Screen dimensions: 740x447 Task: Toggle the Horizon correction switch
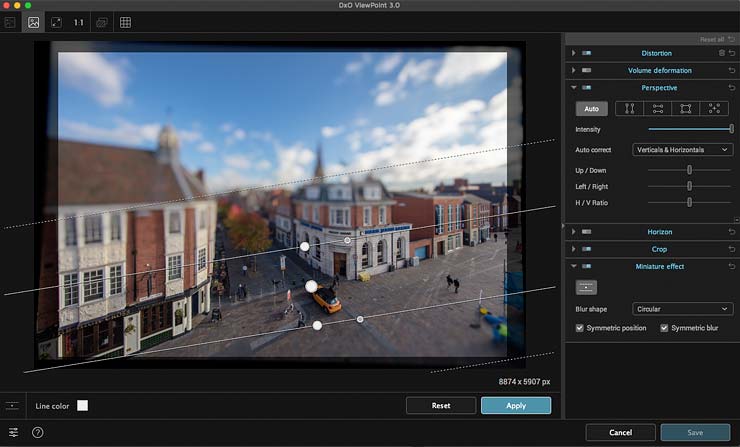(x=587, y=232)
